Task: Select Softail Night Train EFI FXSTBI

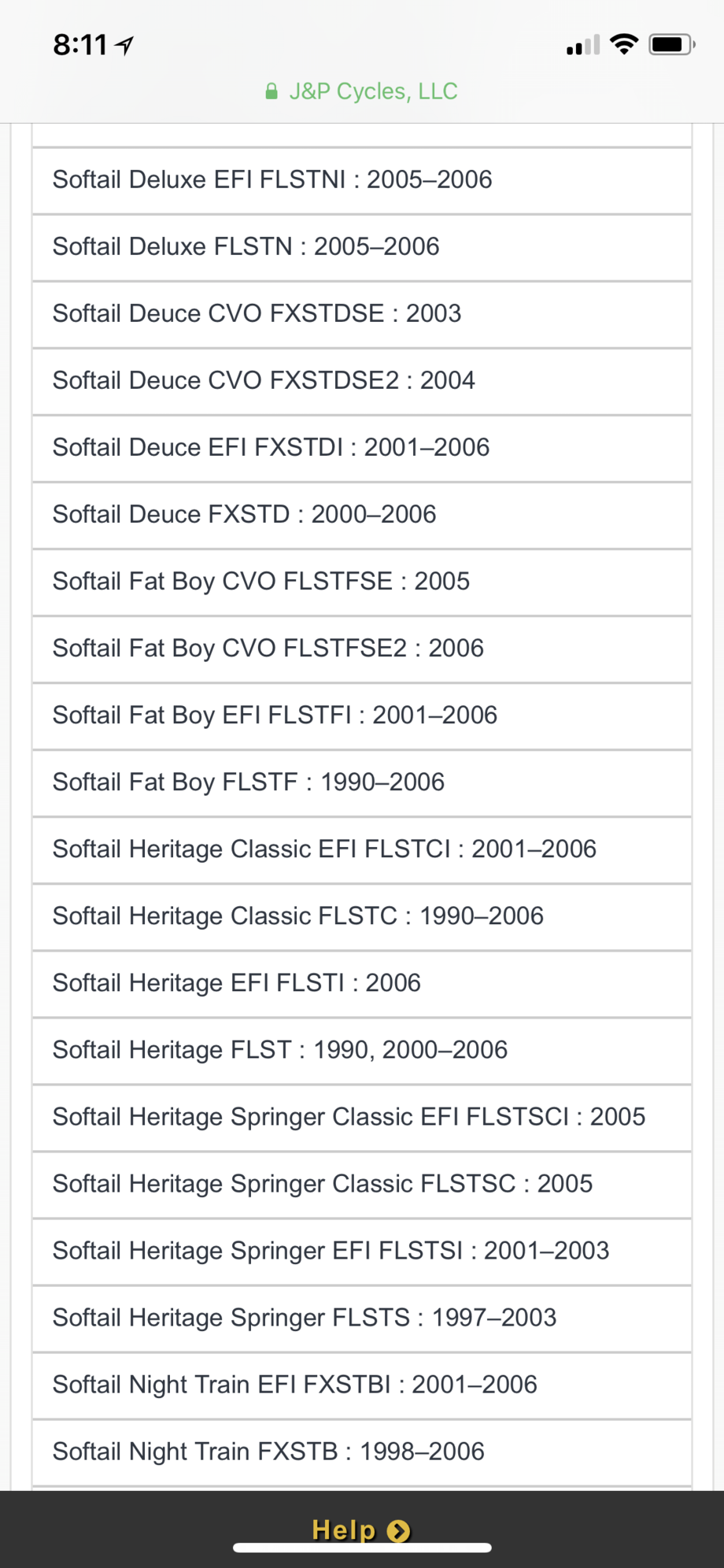Action: [x=362, y=1385]
